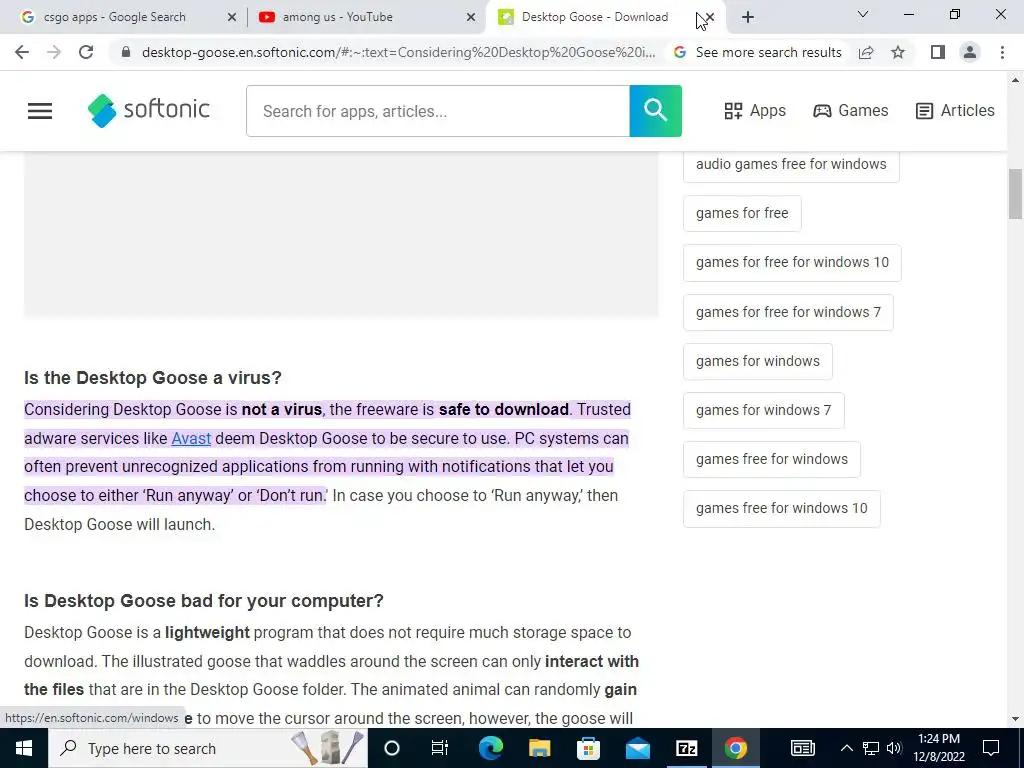
Task: Open 7-Zip from the taskbar
Action: pyautogui.click(x=686, y=748)
